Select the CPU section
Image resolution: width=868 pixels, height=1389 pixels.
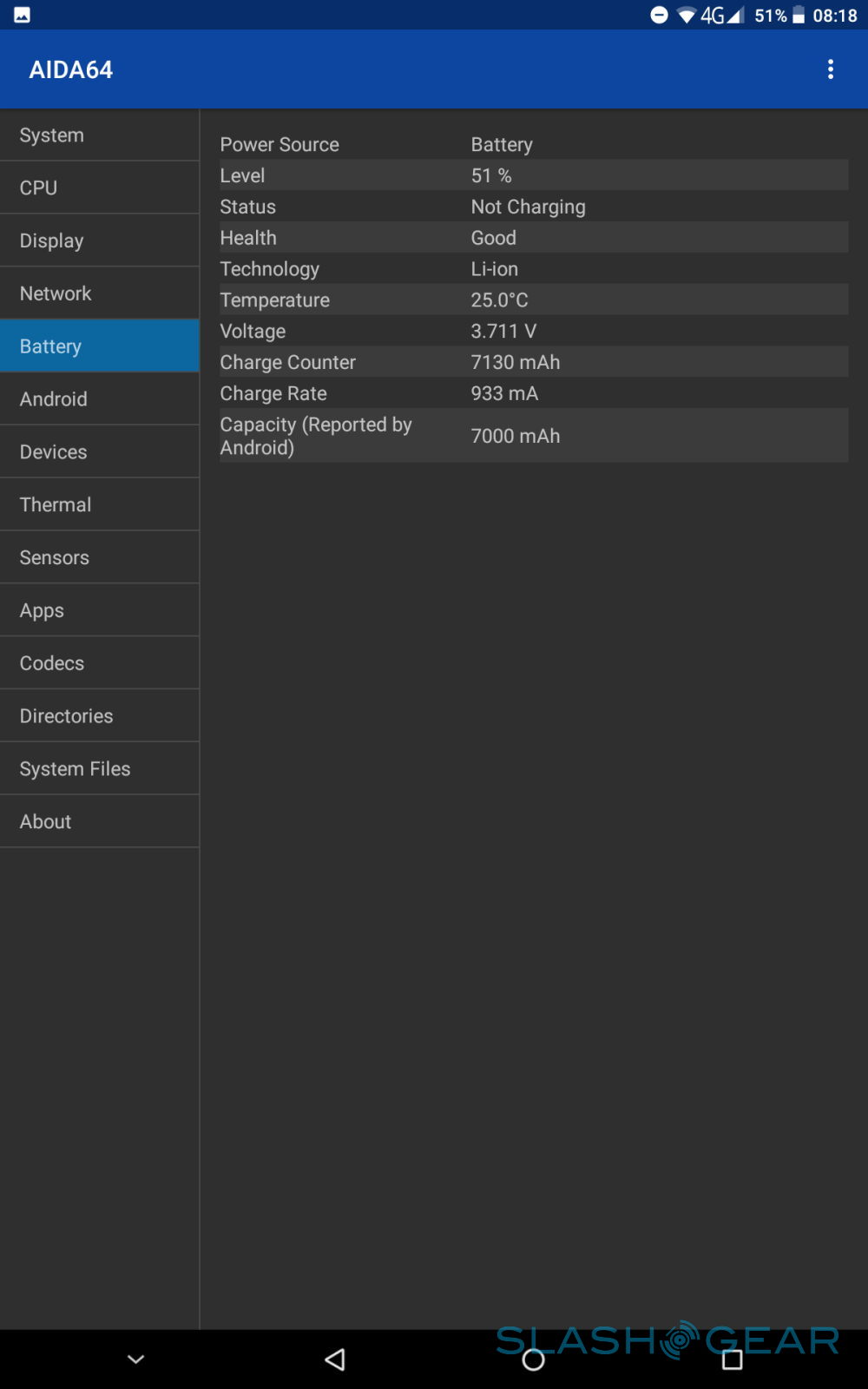pos(100,188)
